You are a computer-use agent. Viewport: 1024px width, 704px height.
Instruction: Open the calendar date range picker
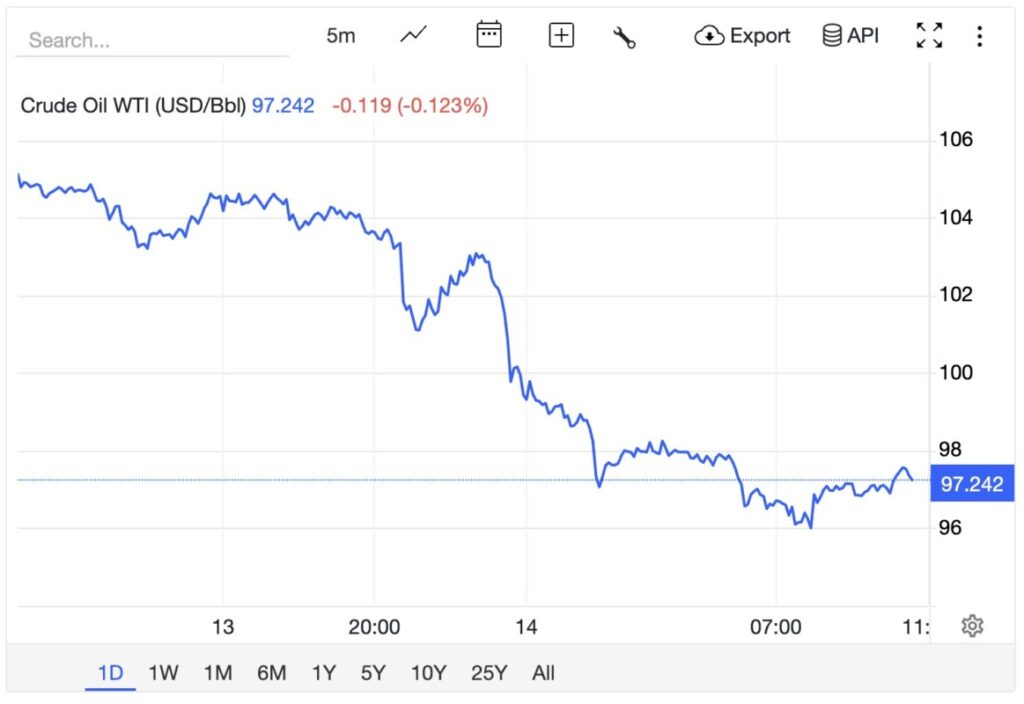point(488,36)
